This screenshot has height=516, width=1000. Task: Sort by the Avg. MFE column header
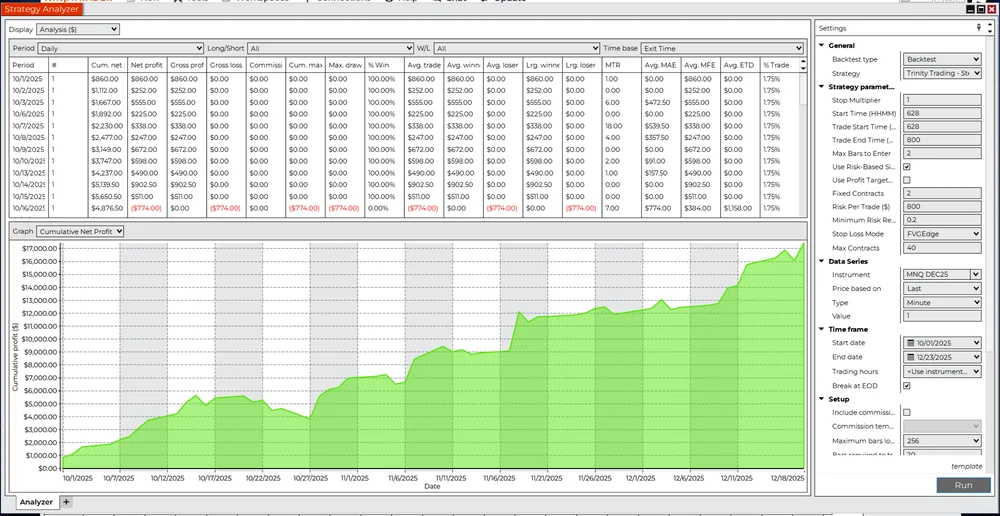point(700,65)
